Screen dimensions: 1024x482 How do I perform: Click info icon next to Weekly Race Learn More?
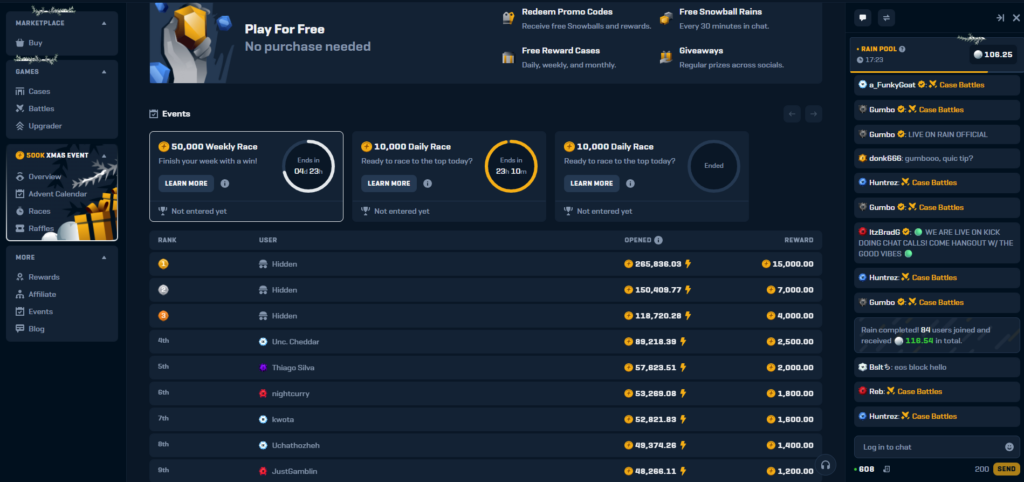[x=224, y=184]
